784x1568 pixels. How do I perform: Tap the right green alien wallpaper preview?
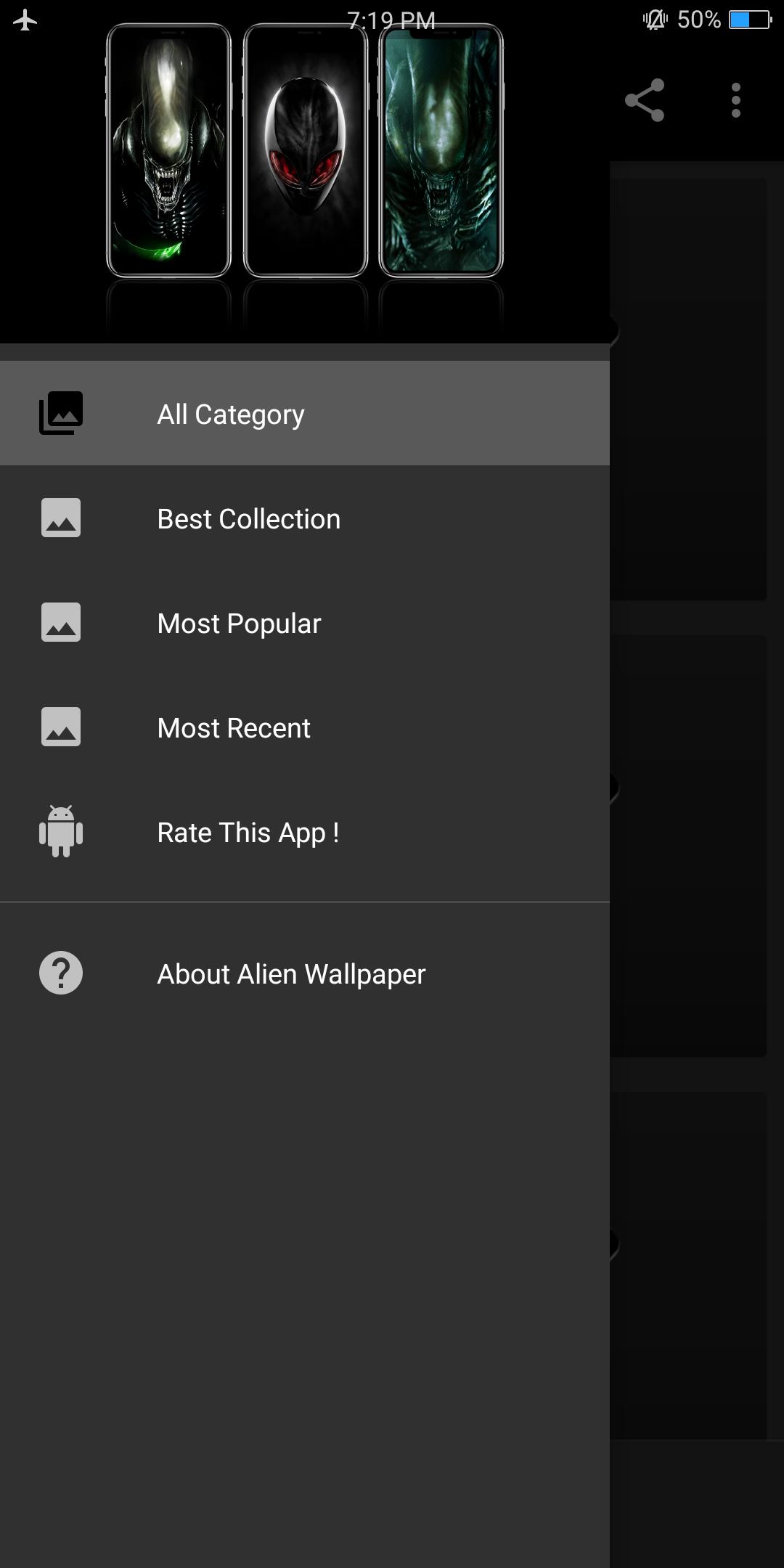click(x=441, y=150)
